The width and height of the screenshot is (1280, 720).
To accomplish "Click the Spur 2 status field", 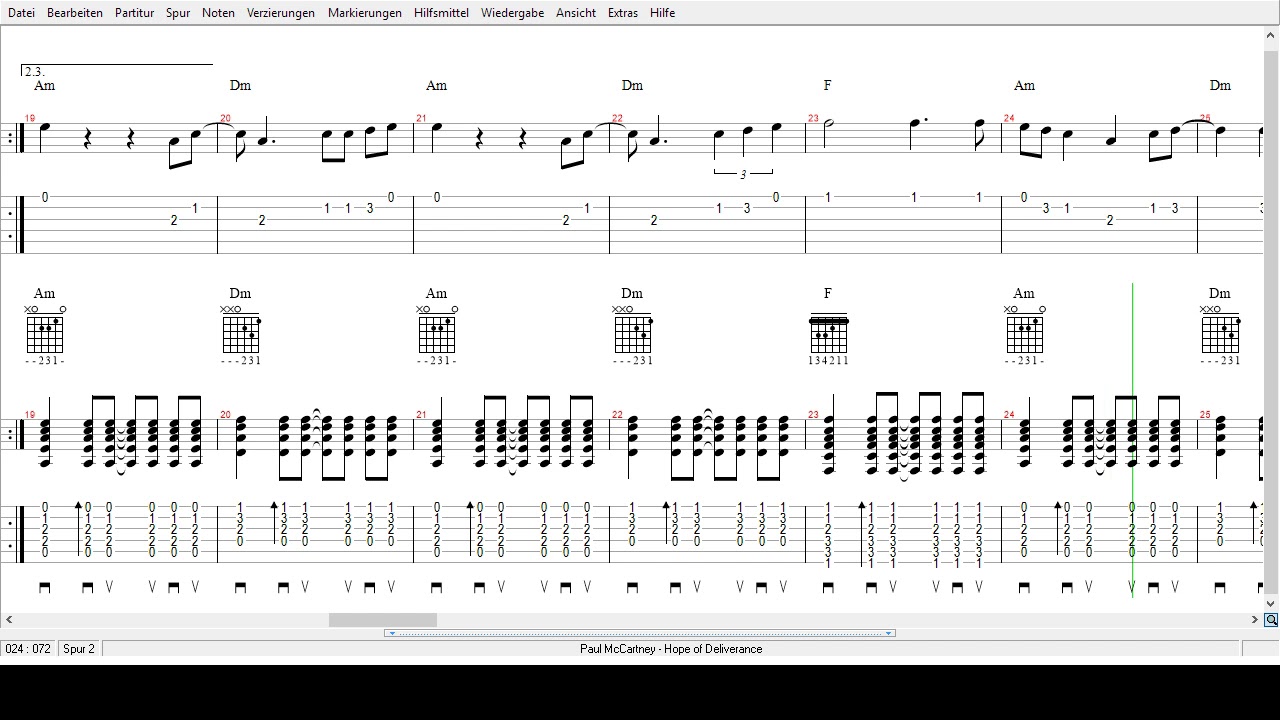I will point(79,649).
